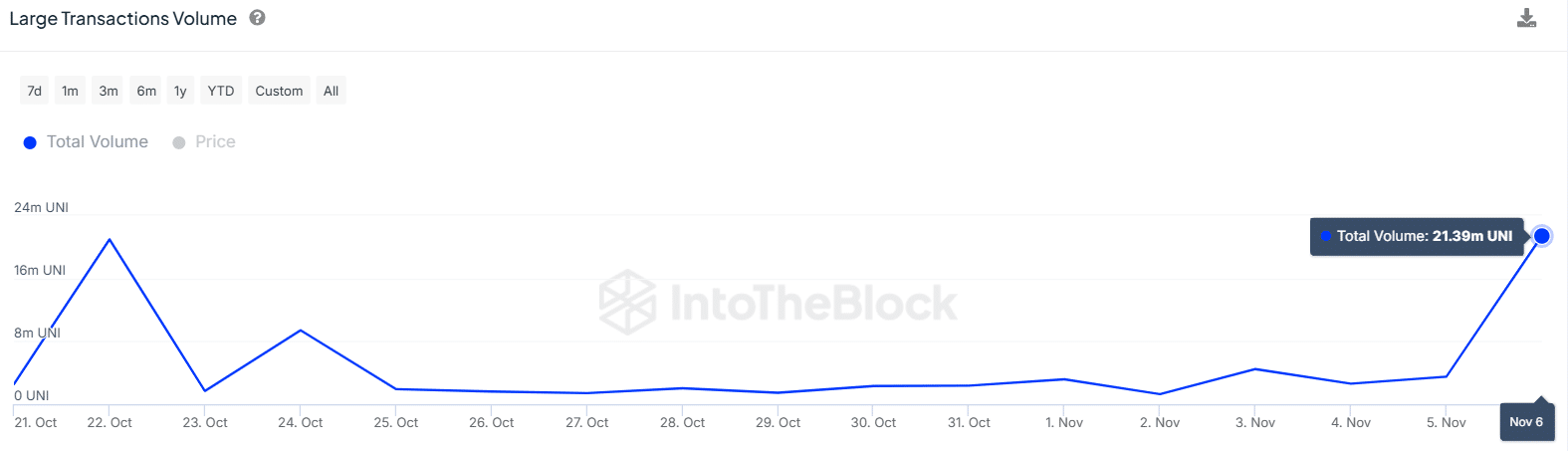The width and height of the screenshot is (1568, 451).
Task: Click the Total Volume 21.39m tooltip
Action: click(1417, 236)
